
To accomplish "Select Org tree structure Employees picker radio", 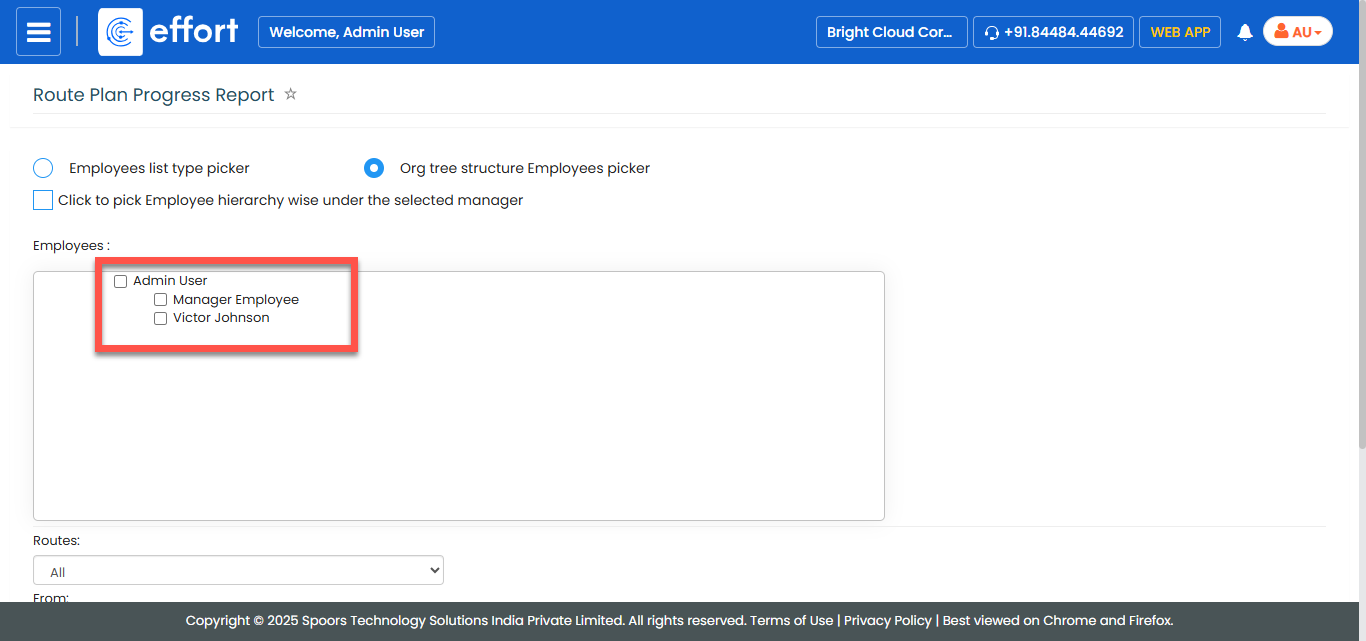I will pos(374,168).
